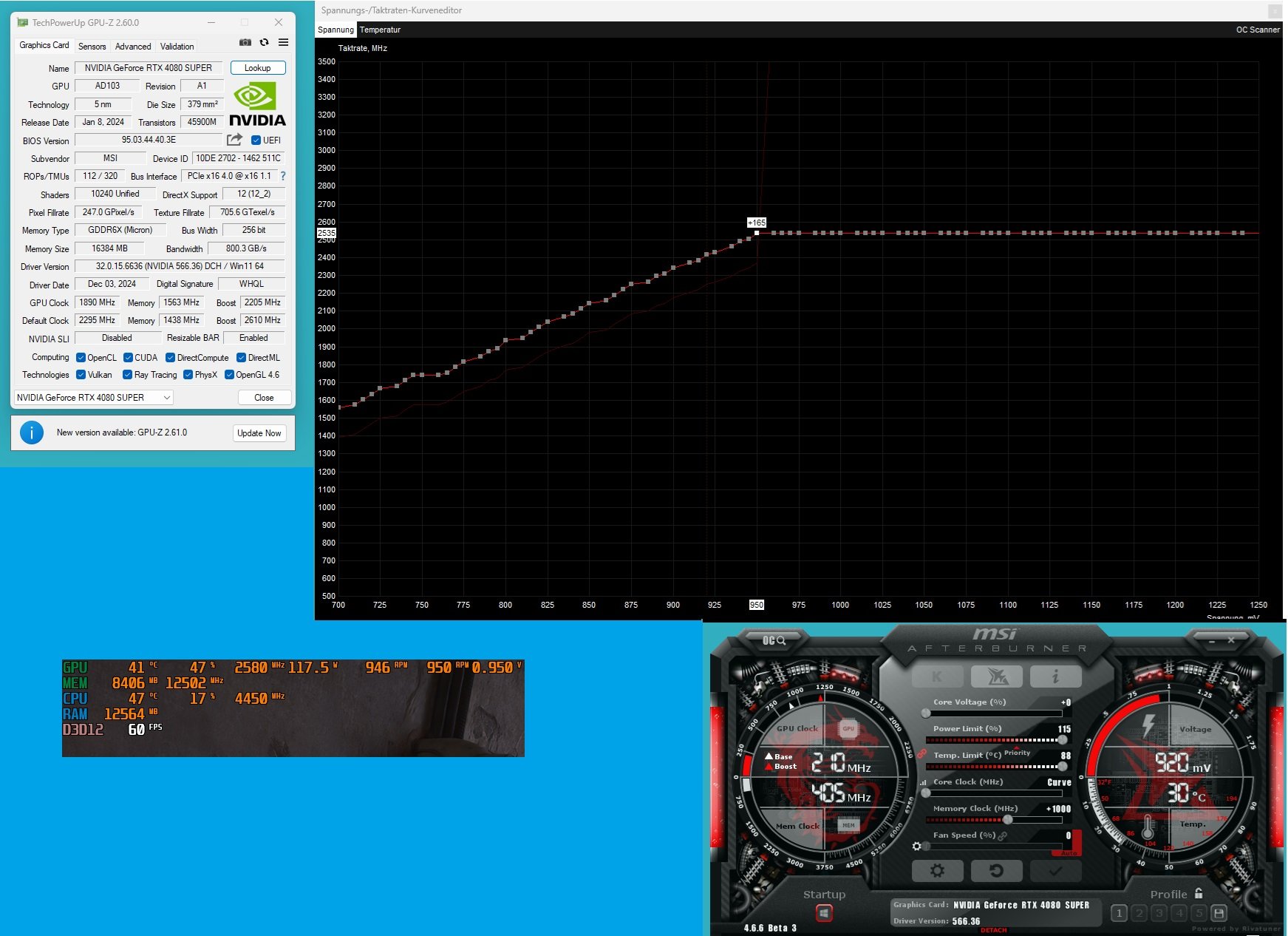Open the Validation tab in GPU-Z

tap(177, 46)
